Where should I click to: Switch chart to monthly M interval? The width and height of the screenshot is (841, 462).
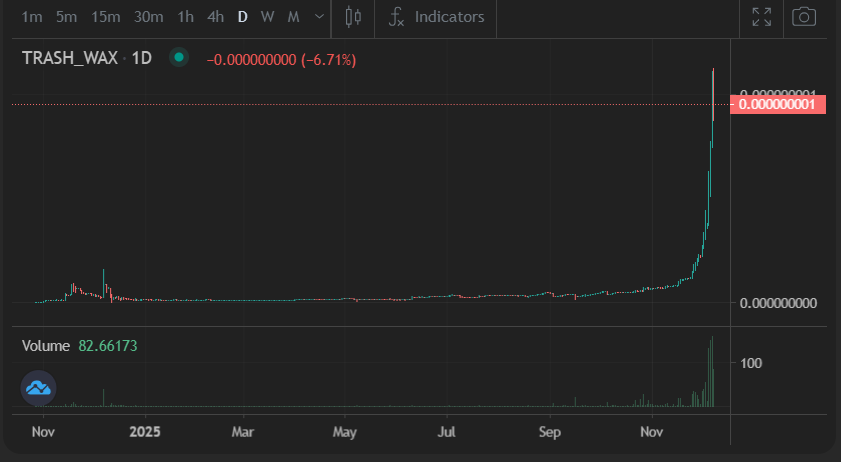tap(293, 17)
